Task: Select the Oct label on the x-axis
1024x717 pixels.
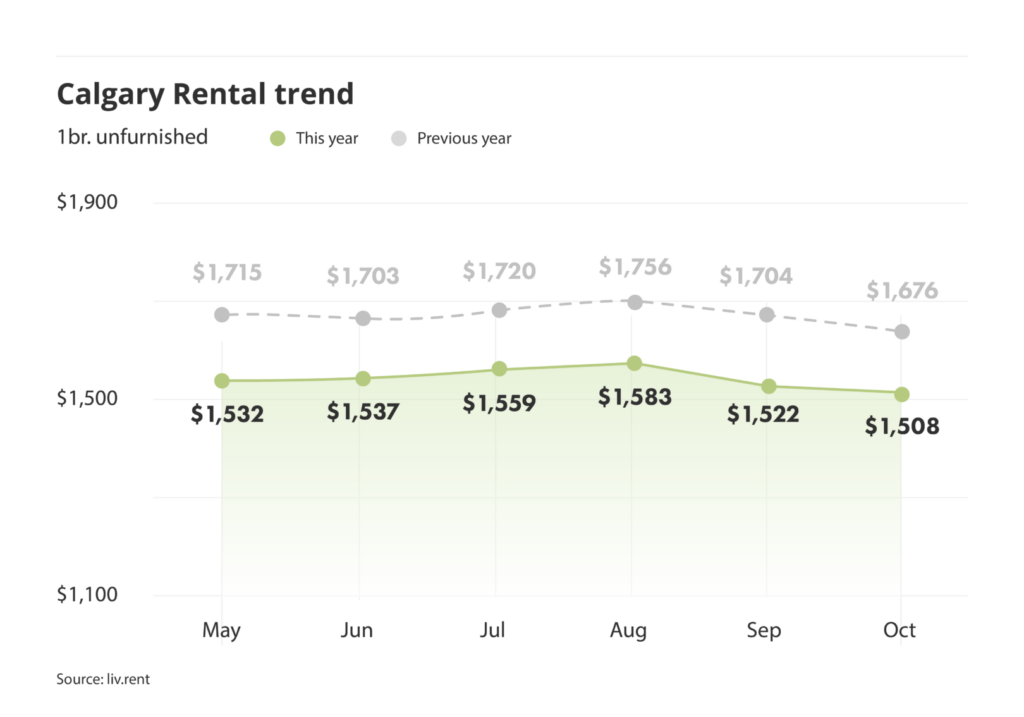Action: click(x=900, y=631)
